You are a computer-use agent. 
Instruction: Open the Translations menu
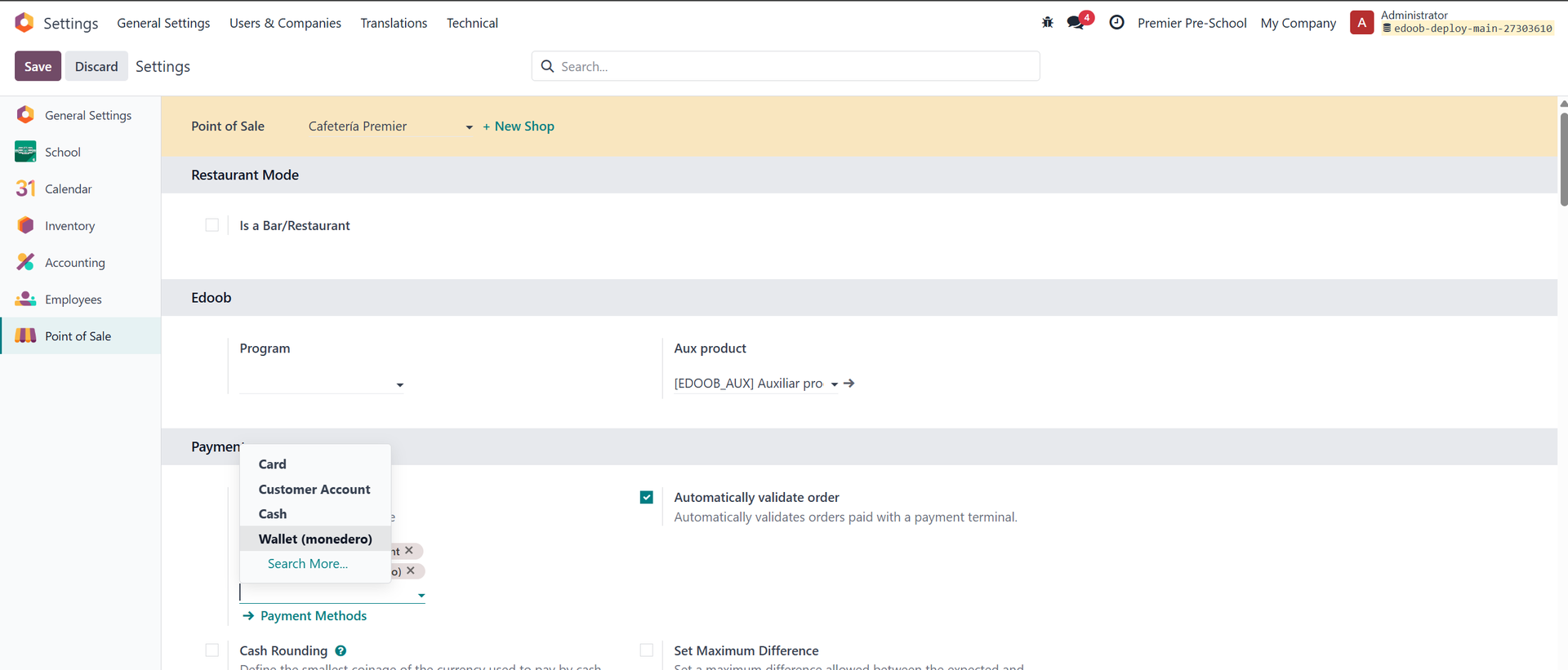pyautogui.click(x=394, y=23)
